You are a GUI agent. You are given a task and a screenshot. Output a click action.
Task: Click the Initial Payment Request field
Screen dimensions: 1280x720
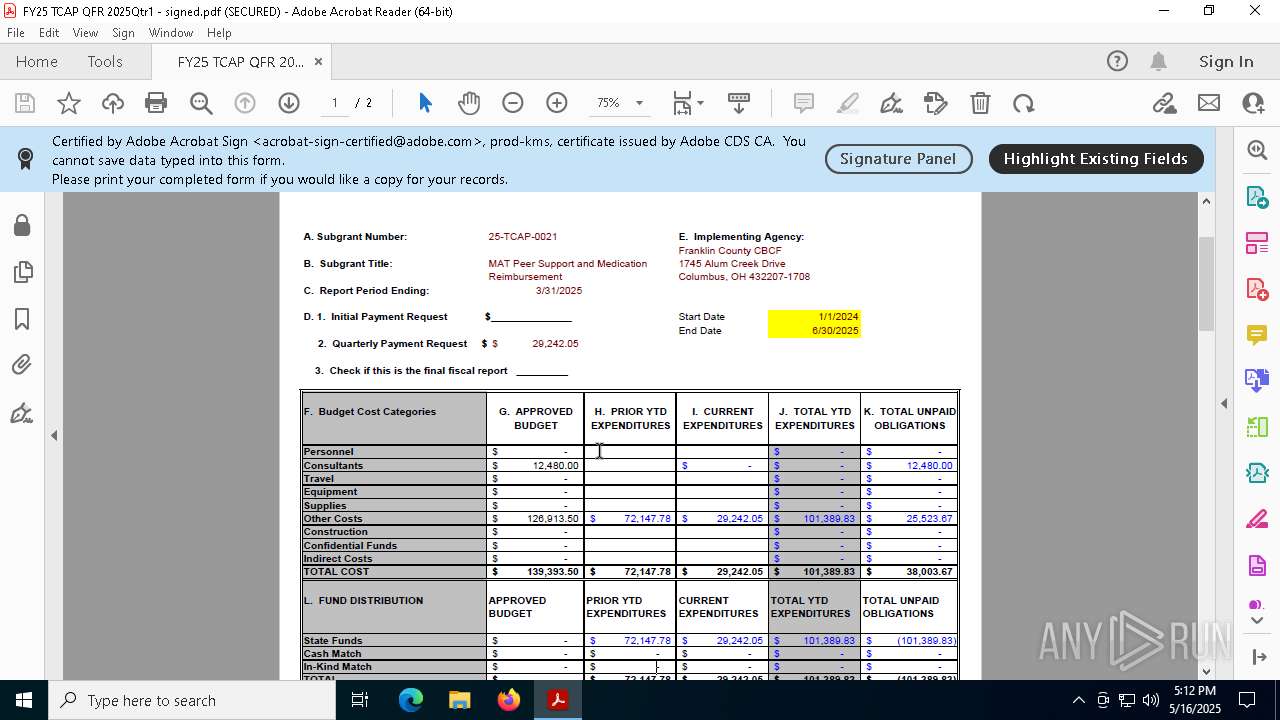[x=531, y=317]
